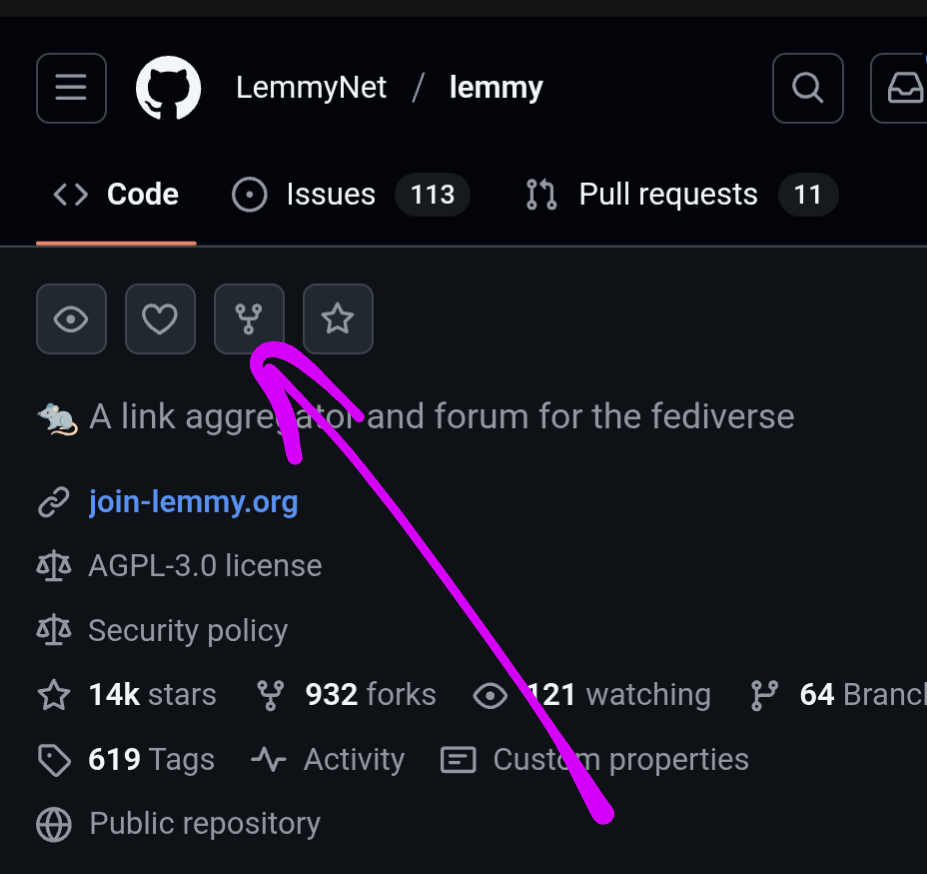Toggle the star repository button
Viewport: 927px width, 874px height.
pyautogui.click(x=338, y=319)
